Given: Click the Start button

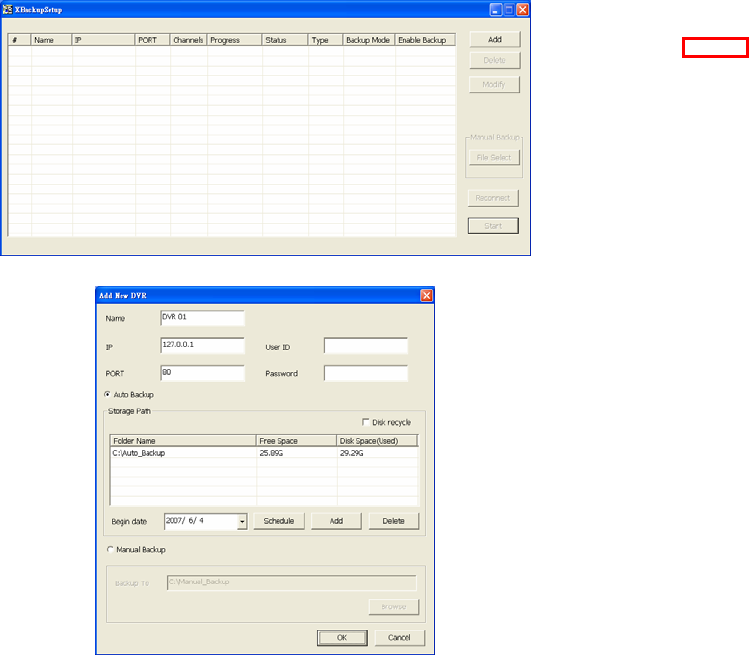Looking at the screenshot, I should [493, 226].
